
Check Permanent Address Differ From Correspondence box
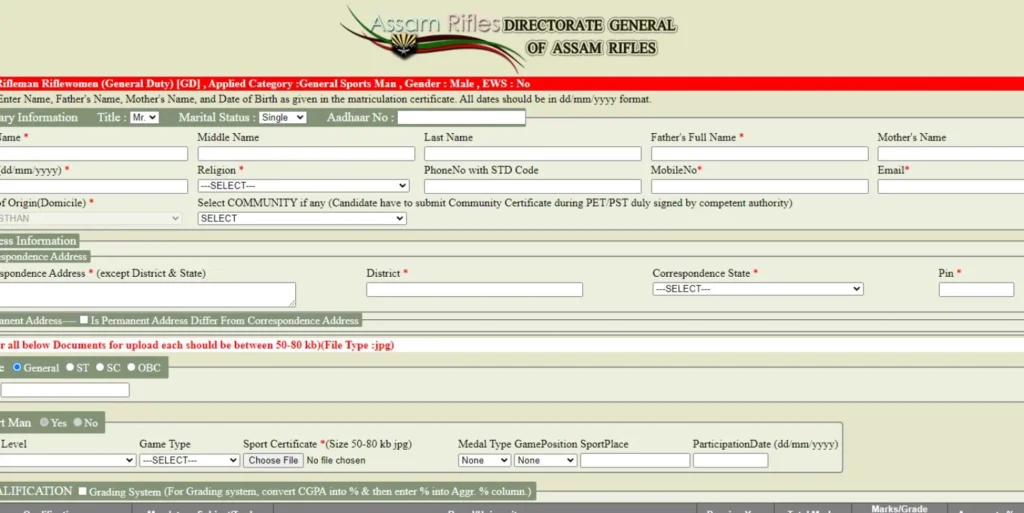pyautogui.click(x=84, y=320)
